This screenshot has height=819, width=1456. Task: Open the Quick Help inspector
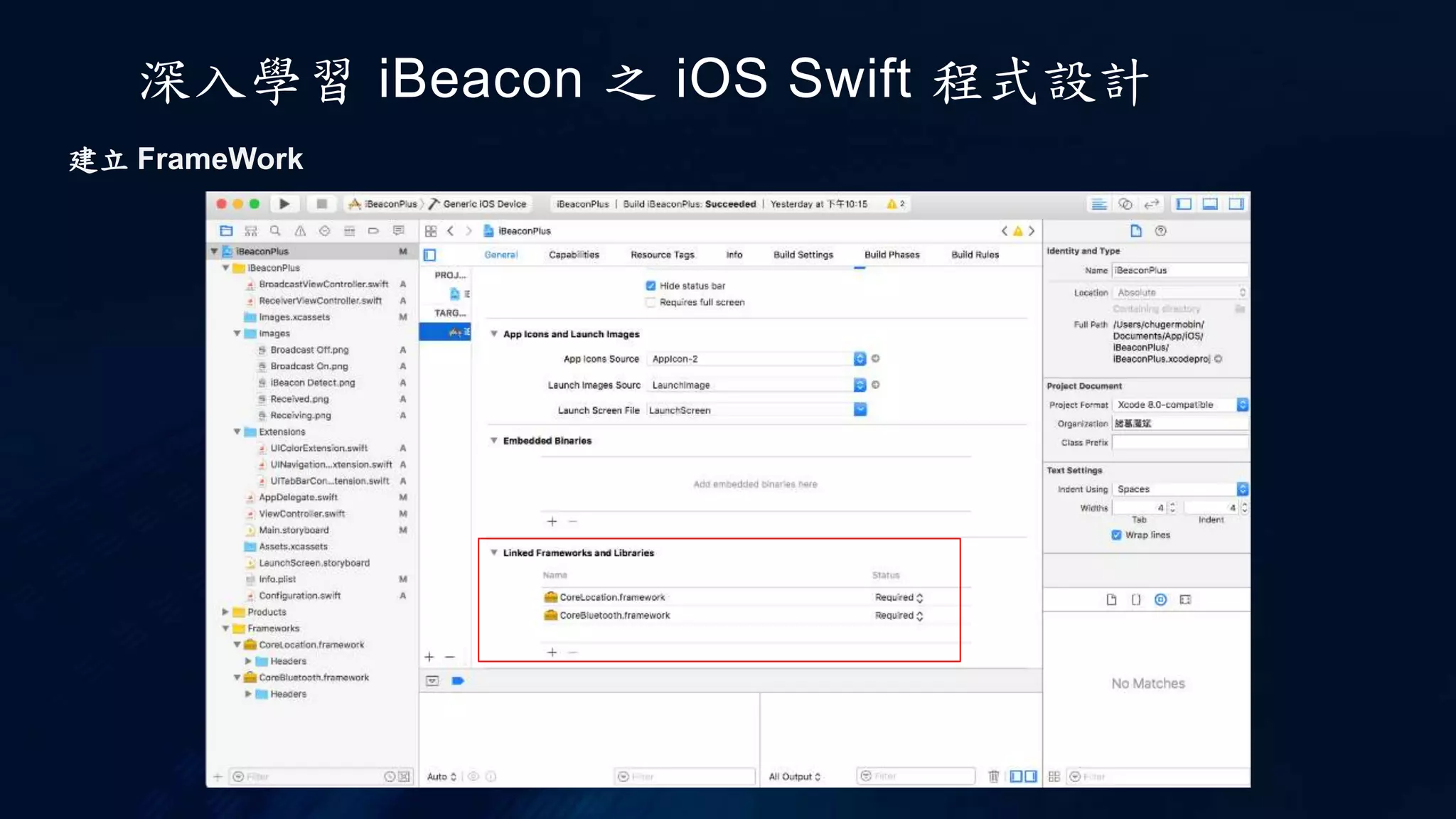click(x=1161, y=230)
